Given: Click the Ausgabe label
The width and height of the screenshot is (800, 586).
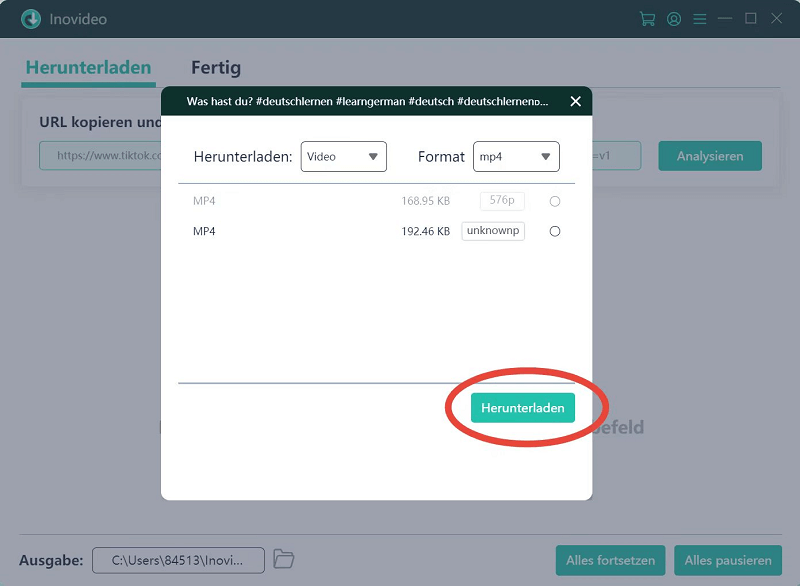Looking at the screenshot, I should click(x=51, y=560).
